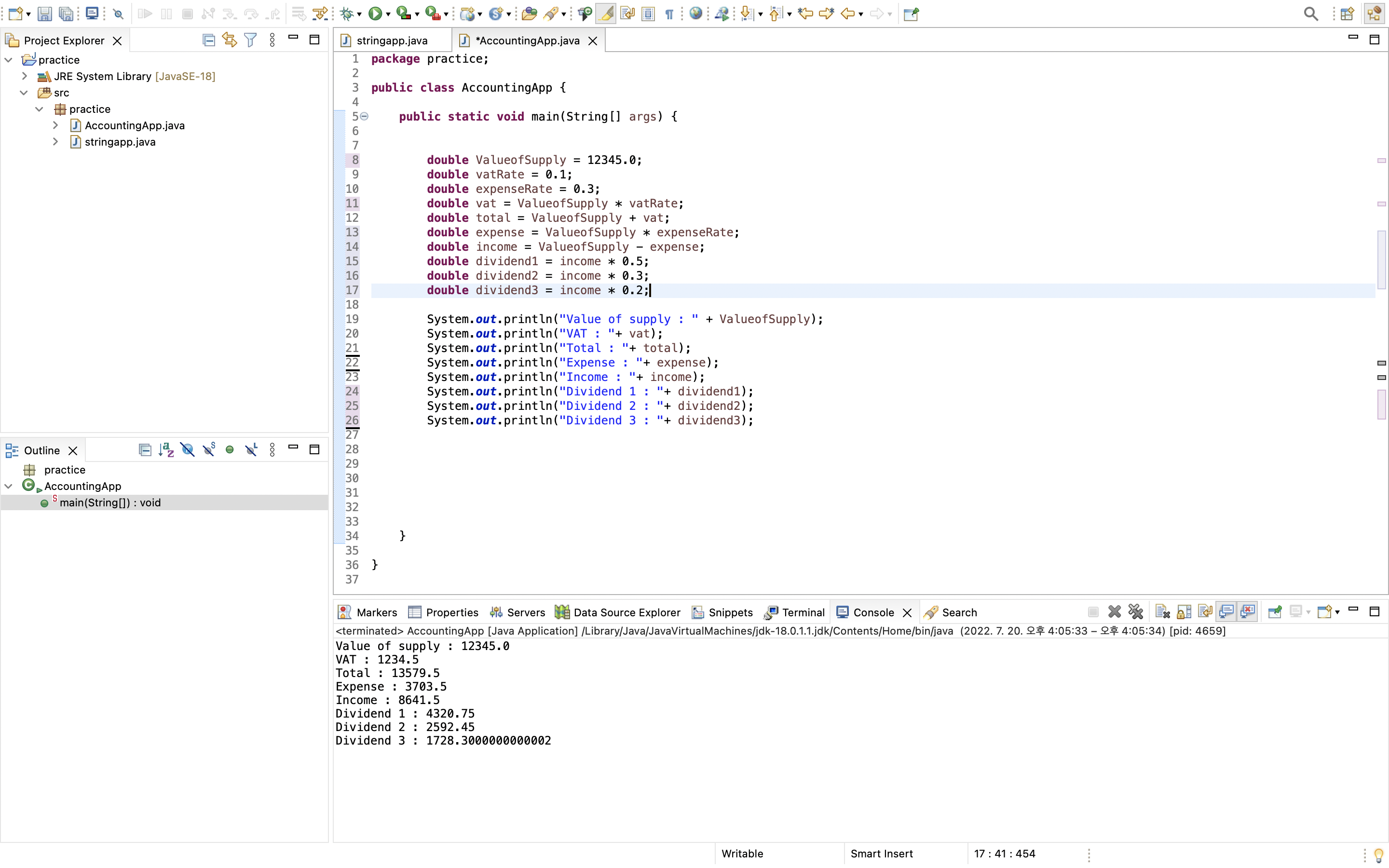
Task: Toggle Word Wrap in the Console toolbar
Action: pyautogui.click(x=1205, y=612)
